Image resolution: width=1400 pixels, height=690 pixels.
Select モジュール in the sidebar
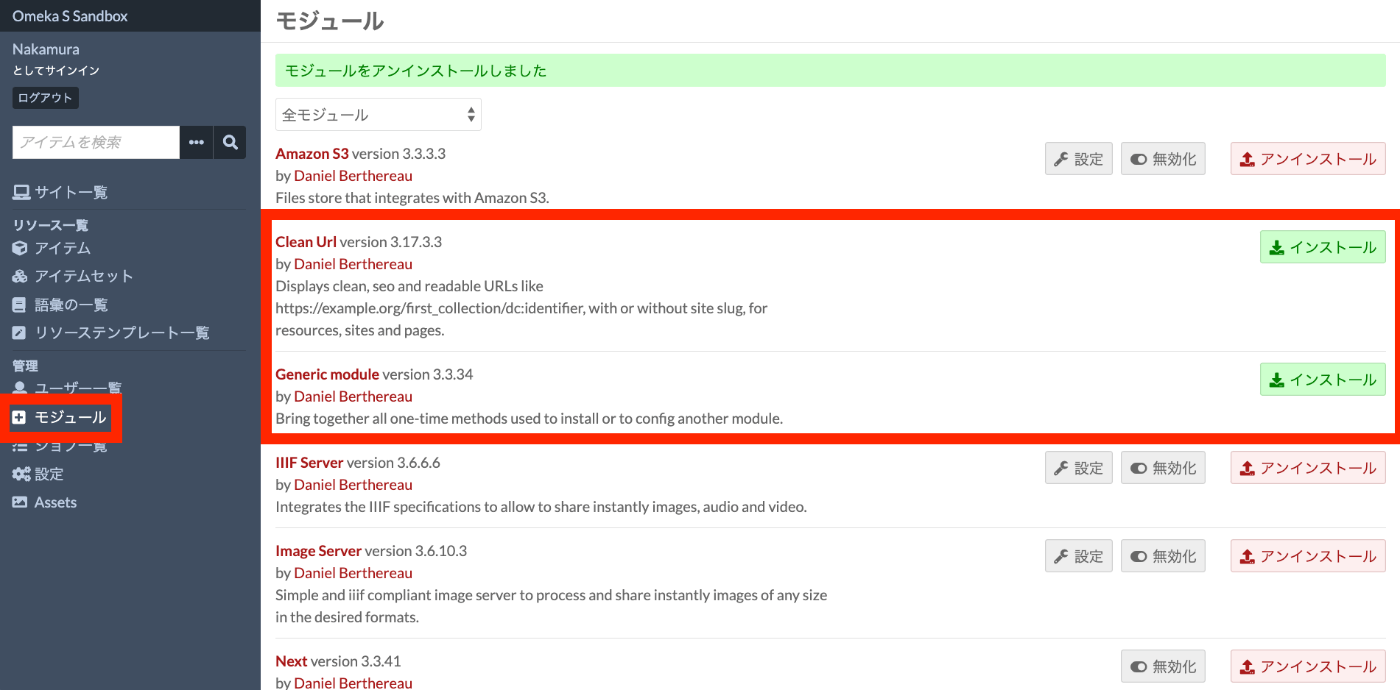click(60, 417)
